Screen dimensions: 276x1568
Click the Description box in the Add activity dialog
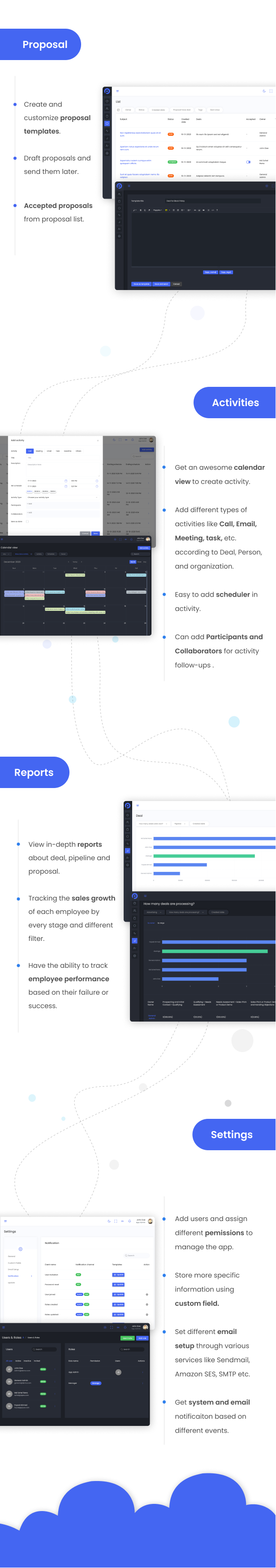click(x=63, y=469)
